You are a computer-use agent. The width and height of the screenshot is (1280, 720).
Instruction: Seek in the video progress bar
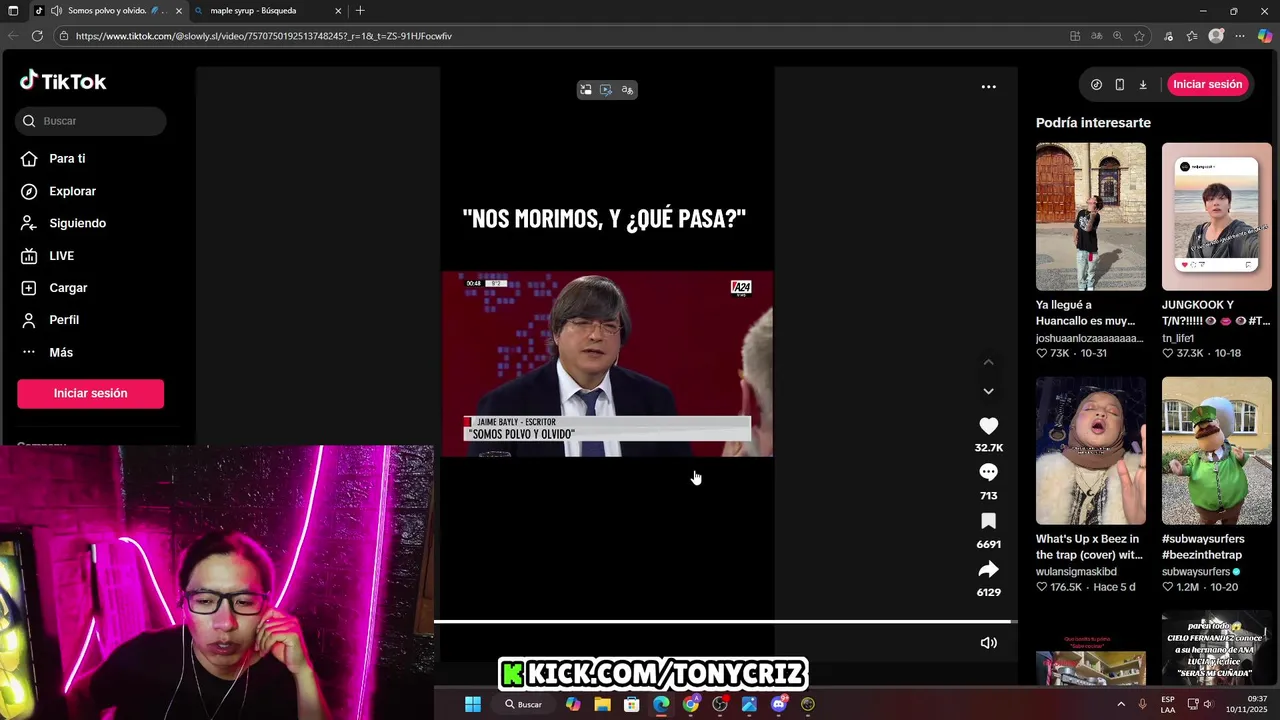(x=725, y=622)
